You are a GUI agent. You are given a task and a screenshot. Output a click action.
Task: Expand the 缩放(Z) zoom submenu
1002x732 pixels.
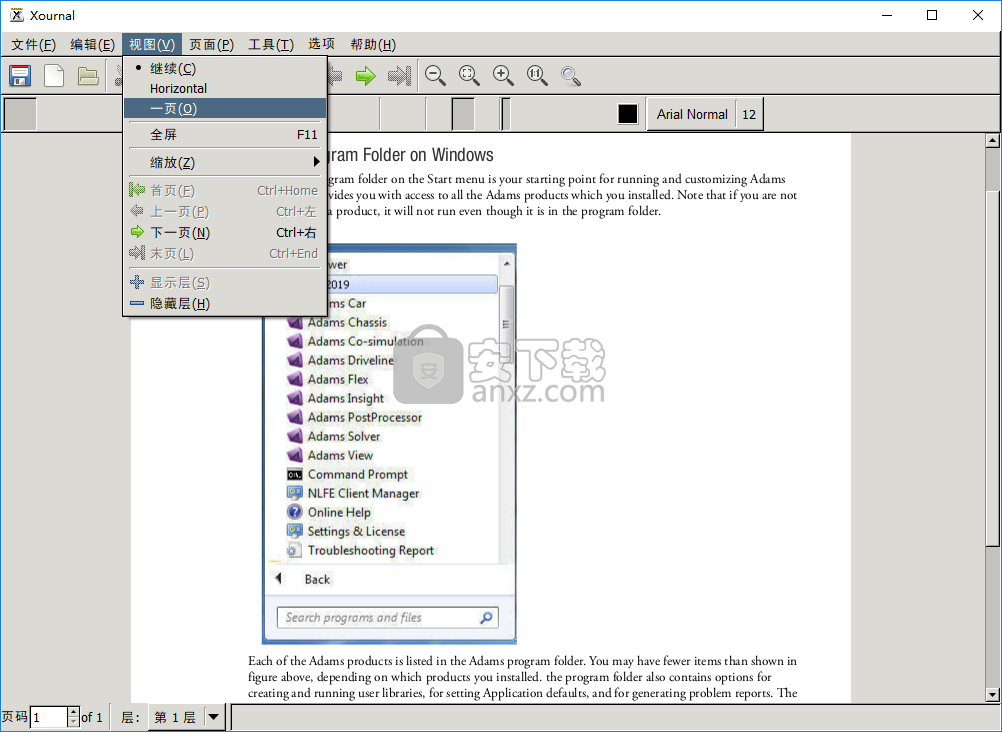coord(225,162)
